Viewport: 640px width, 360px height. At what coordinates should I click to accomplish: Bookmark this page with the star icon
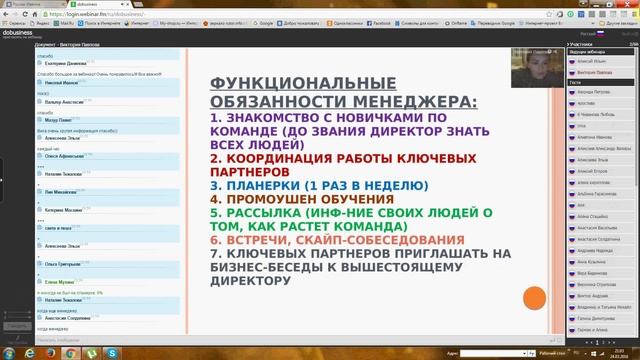tap(549, 14)
